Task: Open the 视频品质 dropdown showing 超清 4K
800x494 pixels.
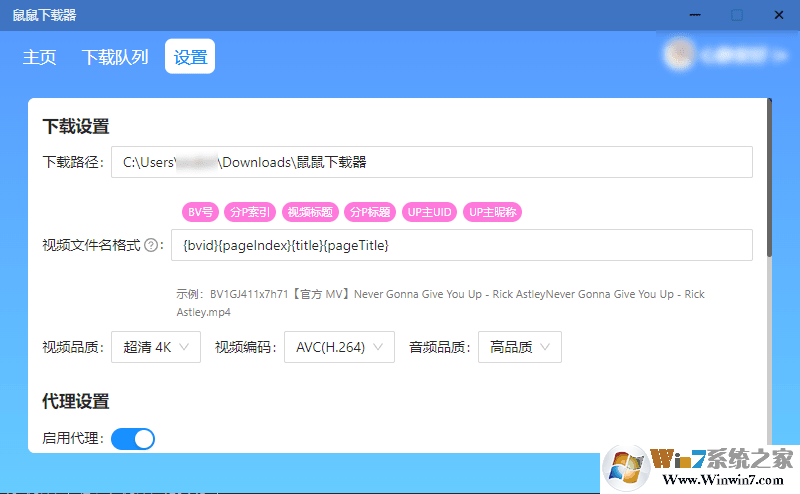Action: (x=155, y=347)
